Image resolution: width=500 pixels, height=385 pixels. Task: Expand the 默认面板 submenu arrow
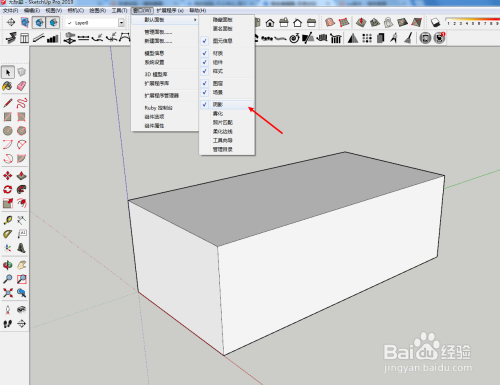point(195,20)
